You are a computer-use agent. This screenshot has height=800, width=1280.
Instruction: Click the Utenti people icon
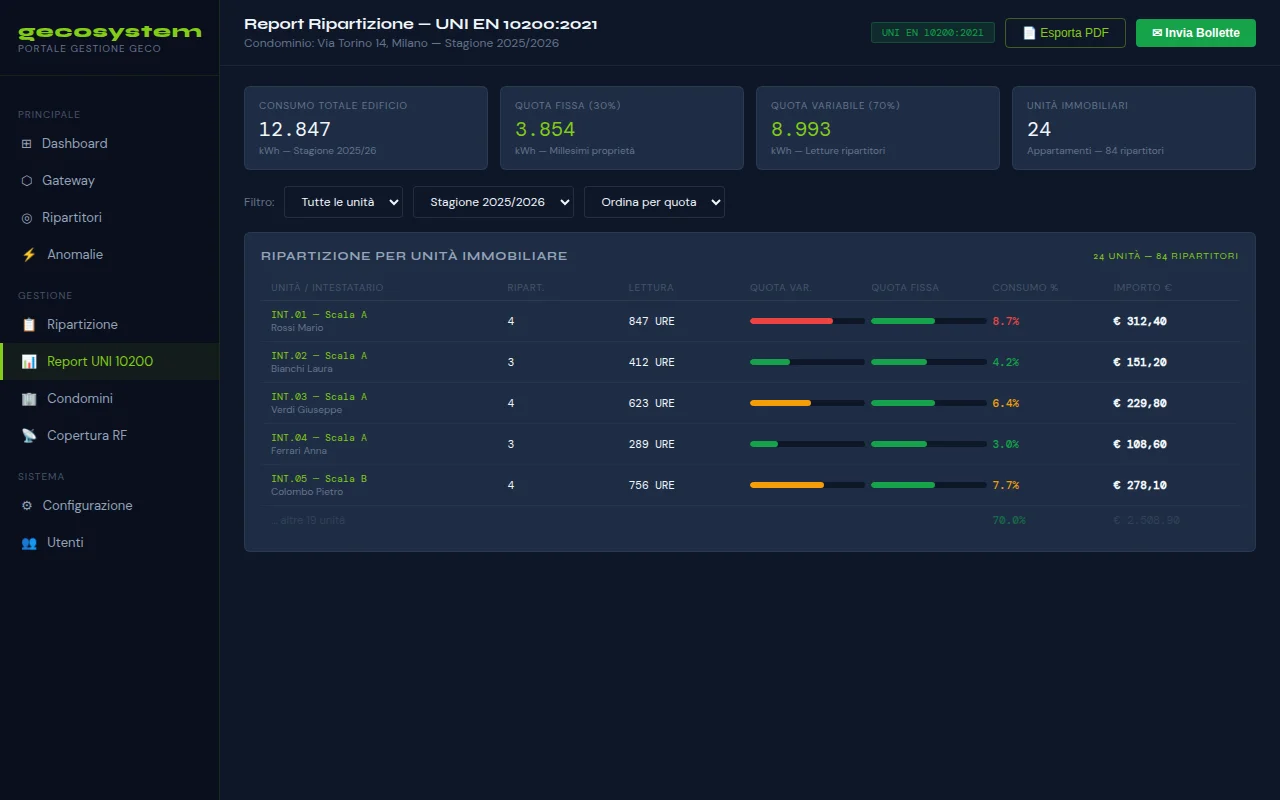click(x=29, y=542)
